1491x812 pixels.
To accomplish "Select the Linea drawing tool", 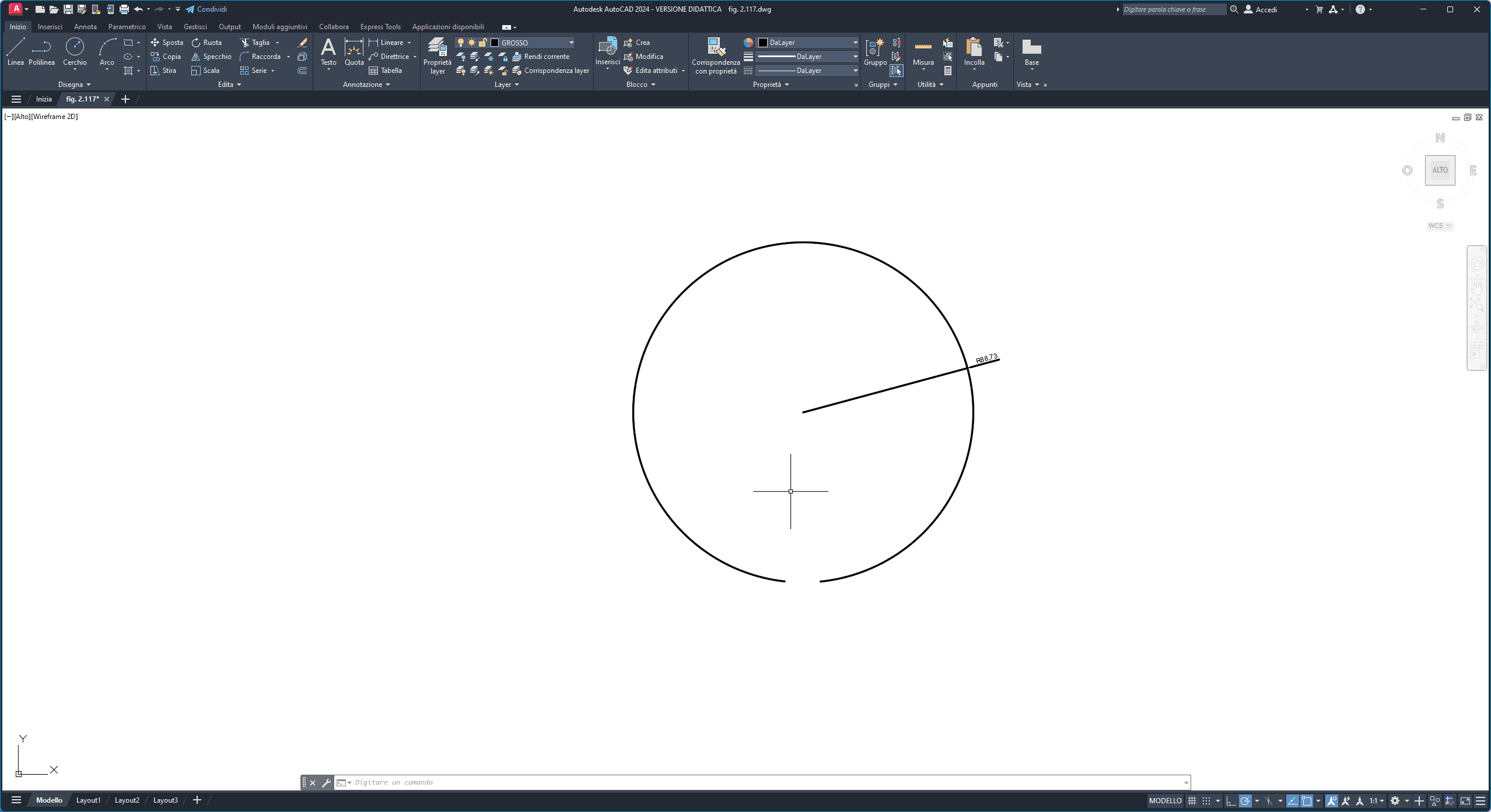I will pos(15,51).
